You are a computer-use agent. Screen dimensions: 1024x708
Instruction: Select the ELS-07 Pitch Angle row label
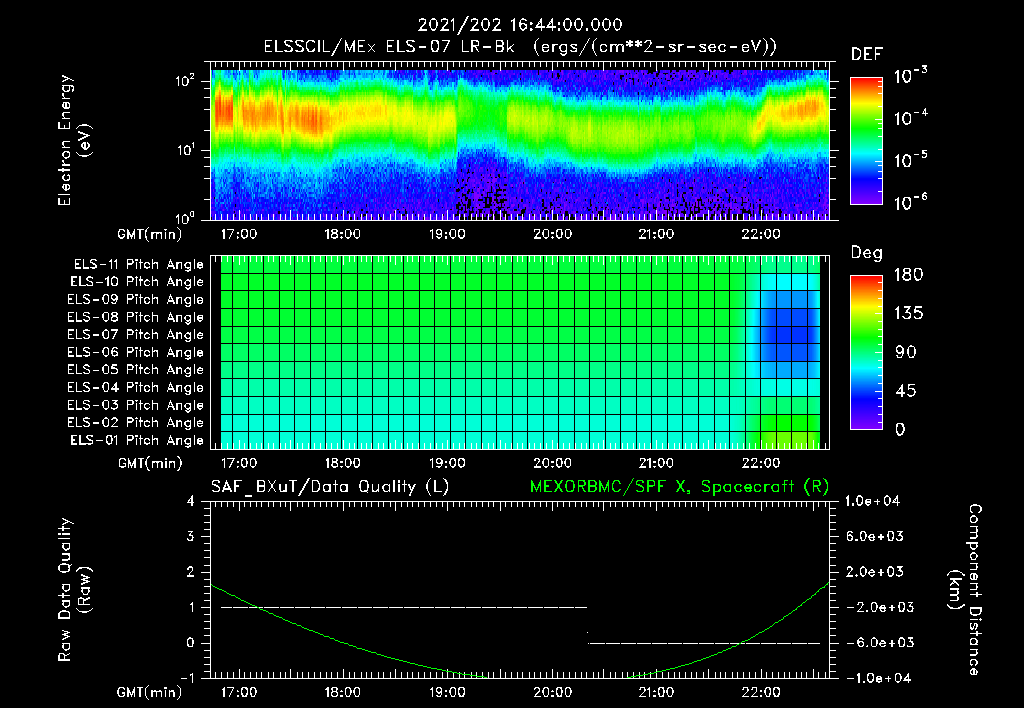coord(136,334)
